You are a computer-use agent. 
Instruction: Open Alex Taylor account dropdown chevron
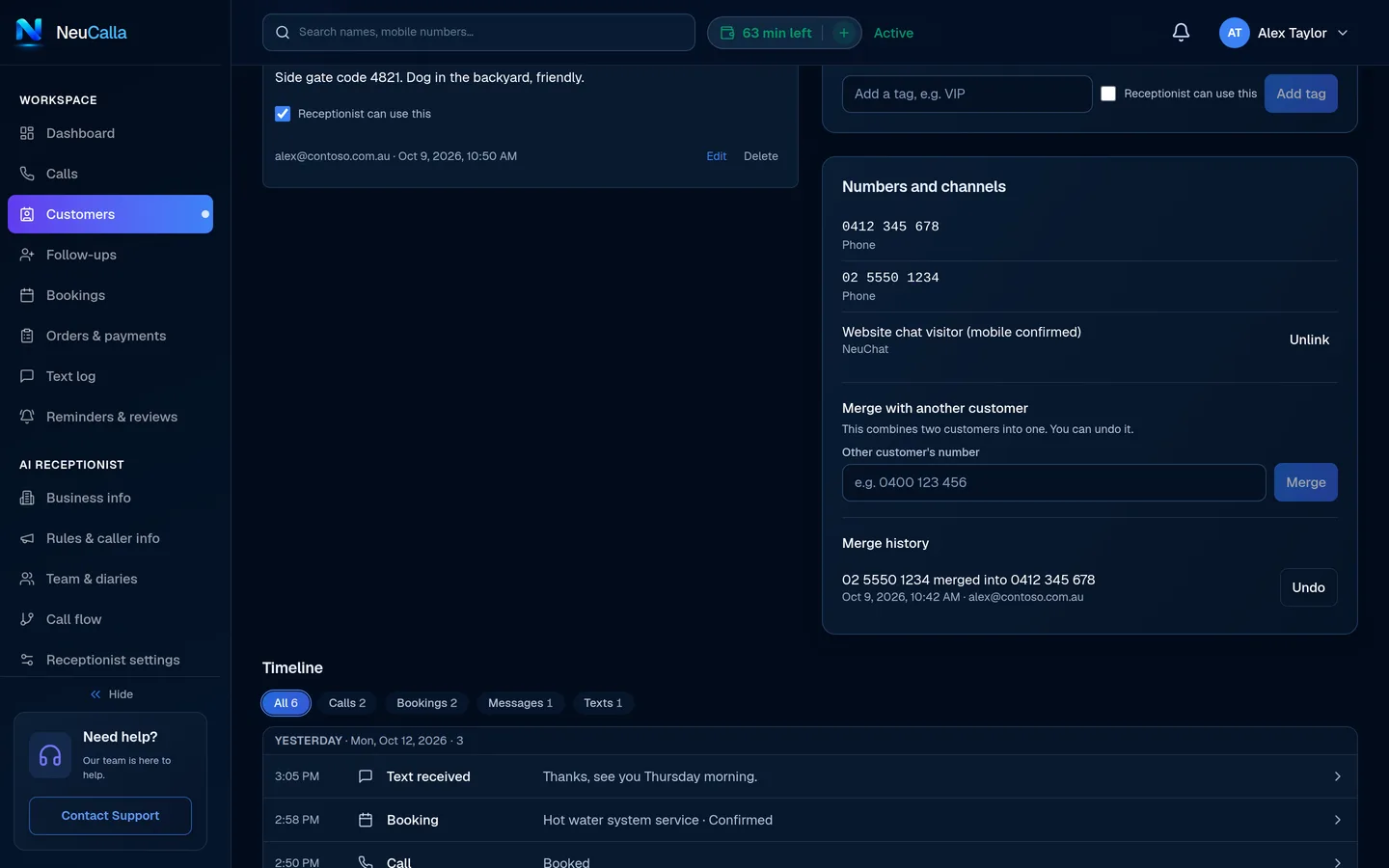[x=1343, y=33]
